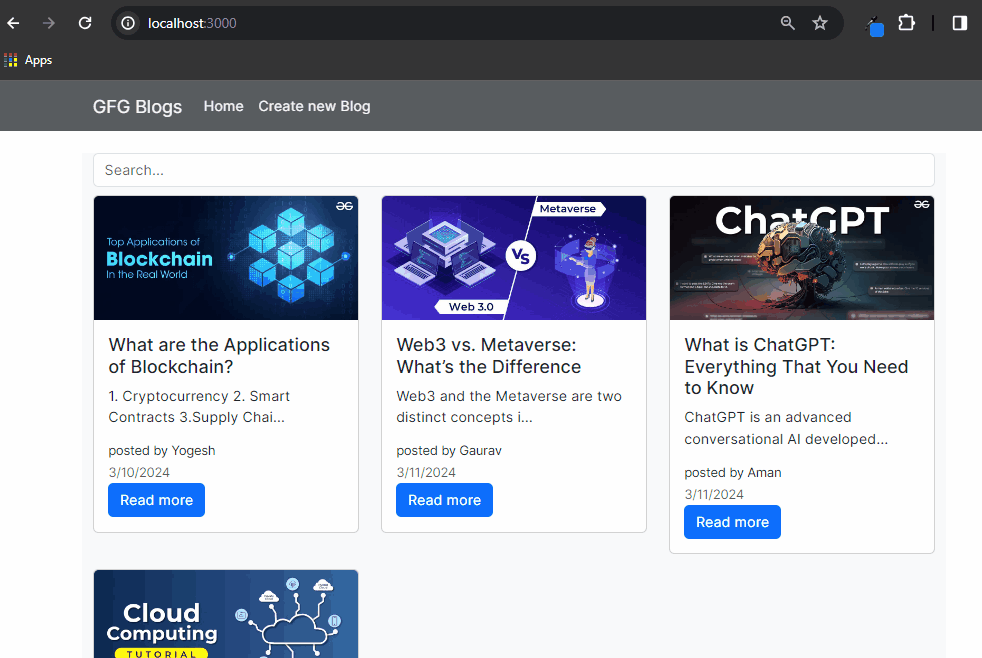
Task: Open Cloud Computing tutorial thumbnail
Action: (x=226, y=614)
